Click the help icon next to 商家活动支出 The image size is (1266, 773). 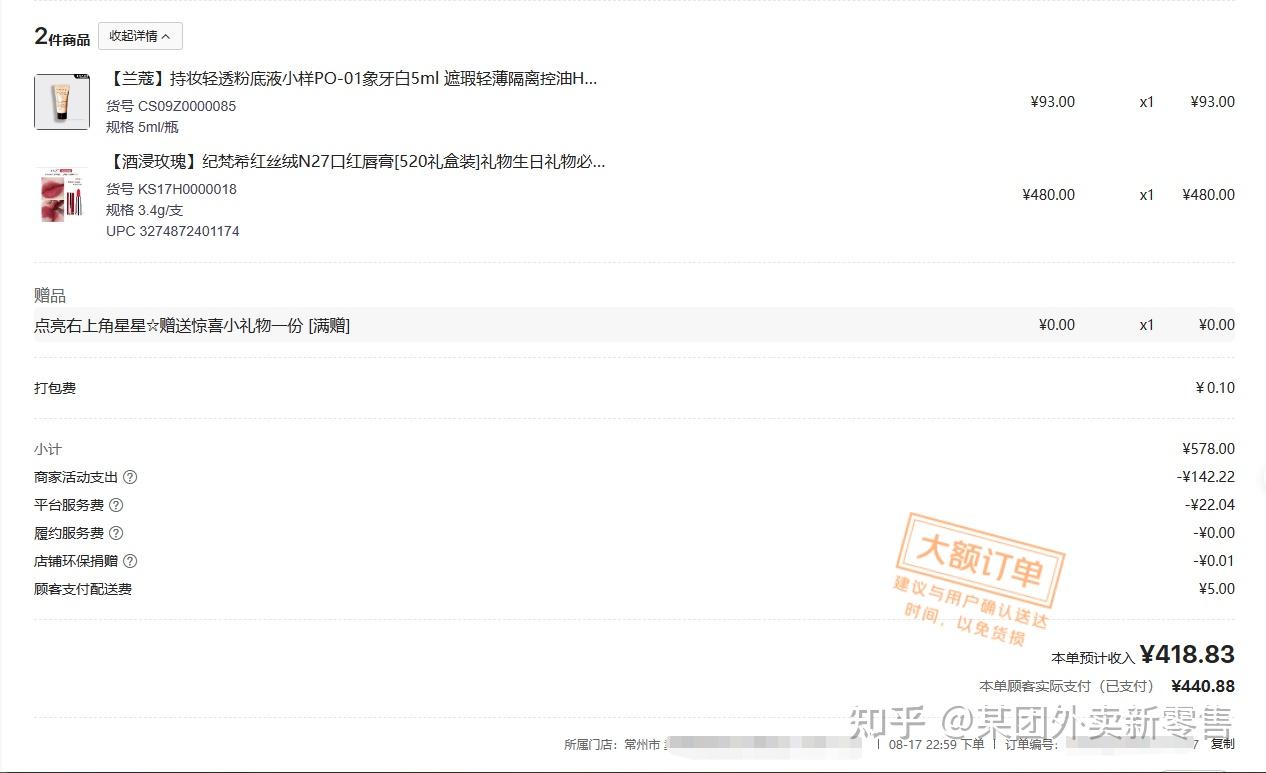[x=130, y=478]
